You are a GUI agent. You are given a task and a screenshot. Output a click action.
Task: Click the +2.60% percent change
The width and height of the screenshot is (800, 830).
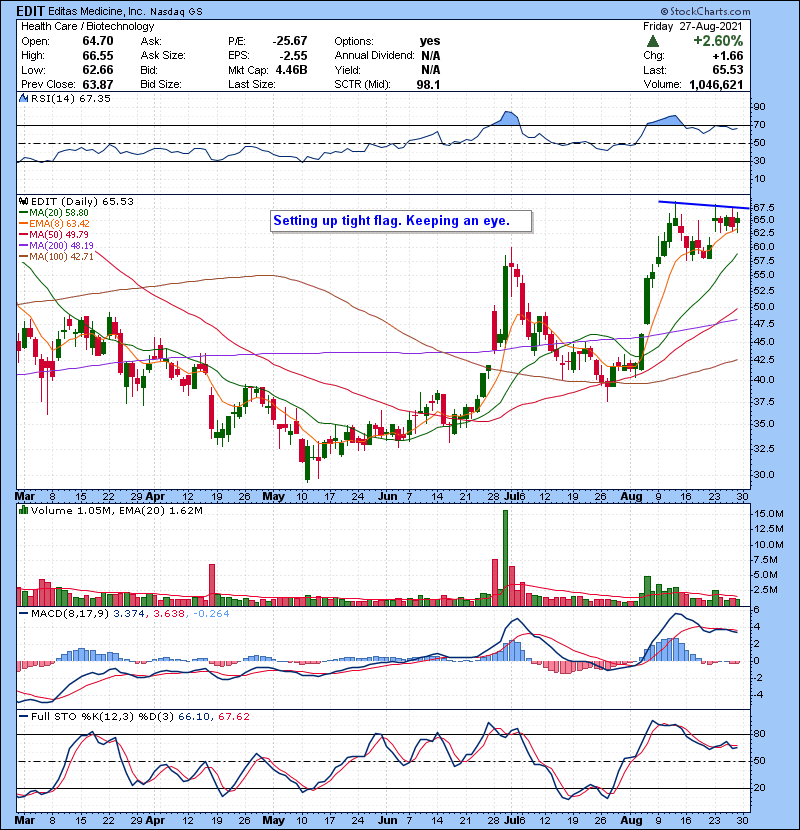(718, 41)
